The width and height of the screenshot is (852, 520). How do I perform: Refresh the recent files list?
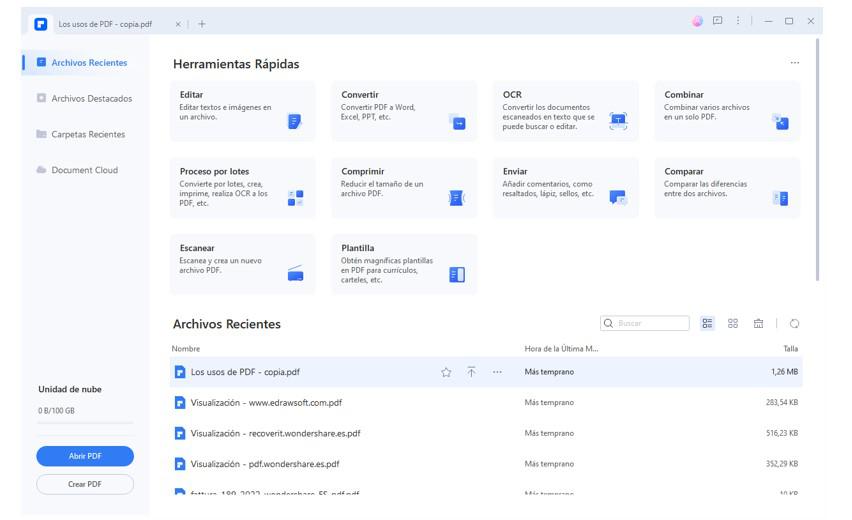pos(794,324)
